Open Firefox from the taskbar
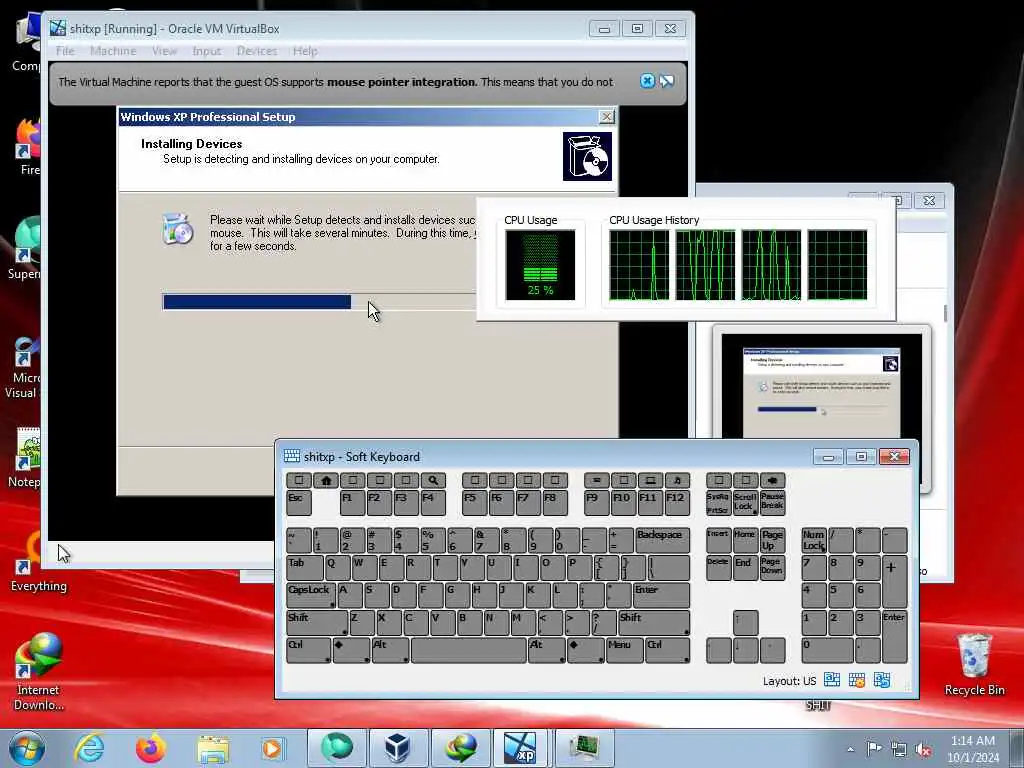 tap(151, 748)
